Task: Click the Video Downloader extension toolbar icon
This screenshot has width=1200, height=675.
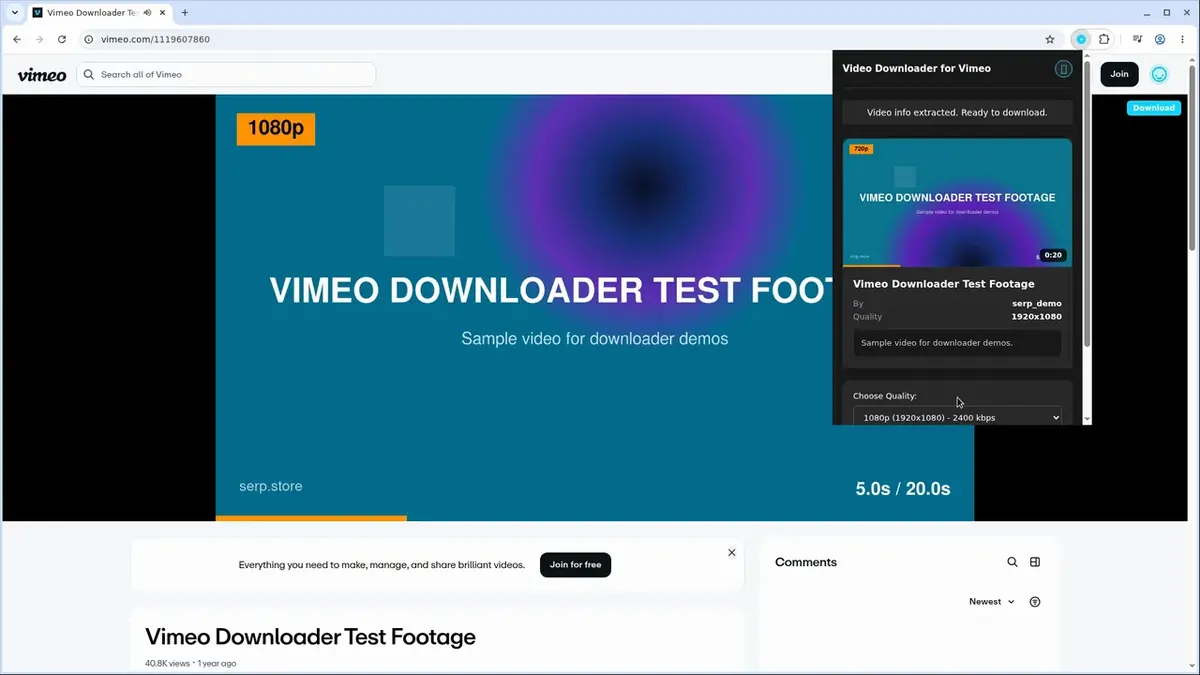Action: click(1081, 39)
